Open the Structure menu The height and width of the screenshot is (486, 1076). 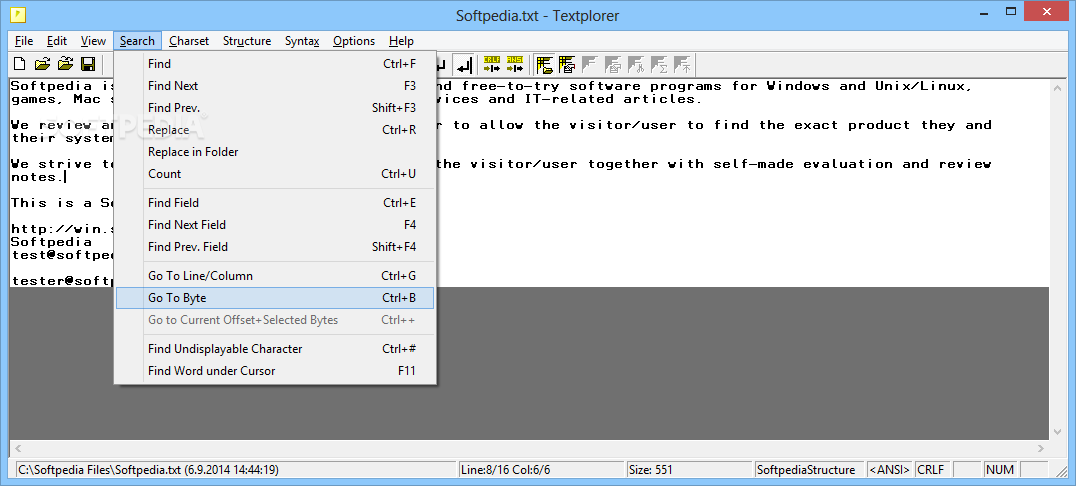coord(247,41)
